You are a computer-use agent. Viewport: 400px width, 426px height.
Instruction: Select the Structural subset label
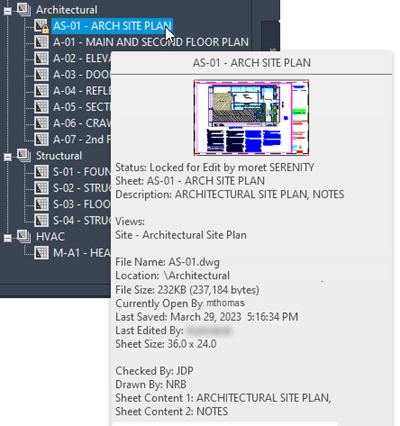point(59,156)
